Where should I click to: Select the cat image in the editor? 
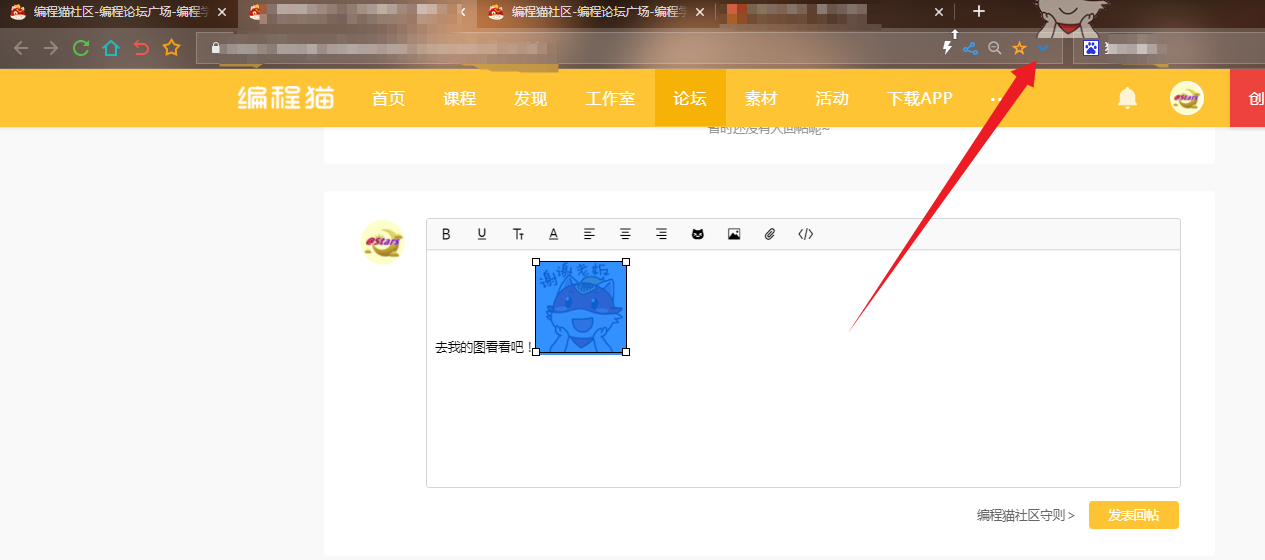click(x=581, y=306)
